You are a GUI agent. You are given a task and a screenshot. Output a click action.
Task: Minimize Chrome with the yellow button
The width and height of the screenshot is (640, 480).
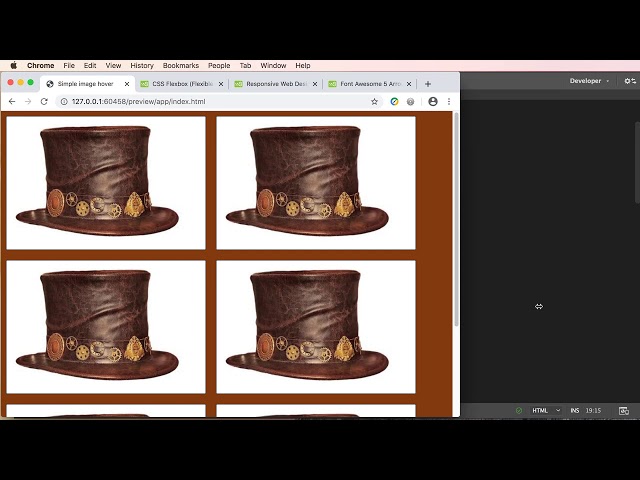(x=20, y=82)
